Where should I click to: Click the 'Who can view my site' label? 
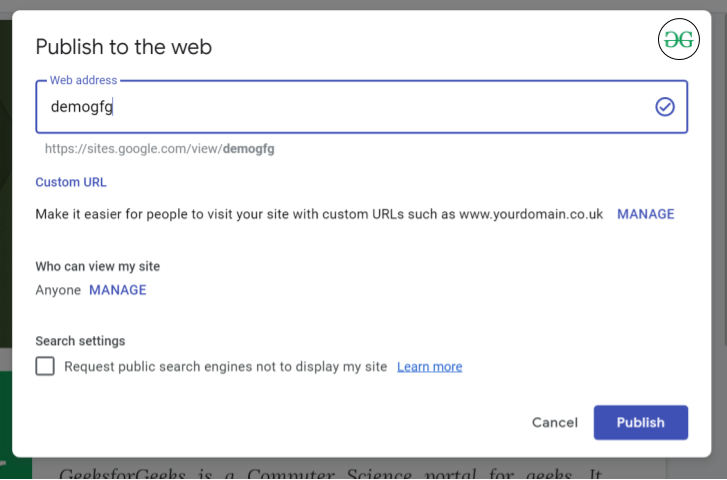98,266
